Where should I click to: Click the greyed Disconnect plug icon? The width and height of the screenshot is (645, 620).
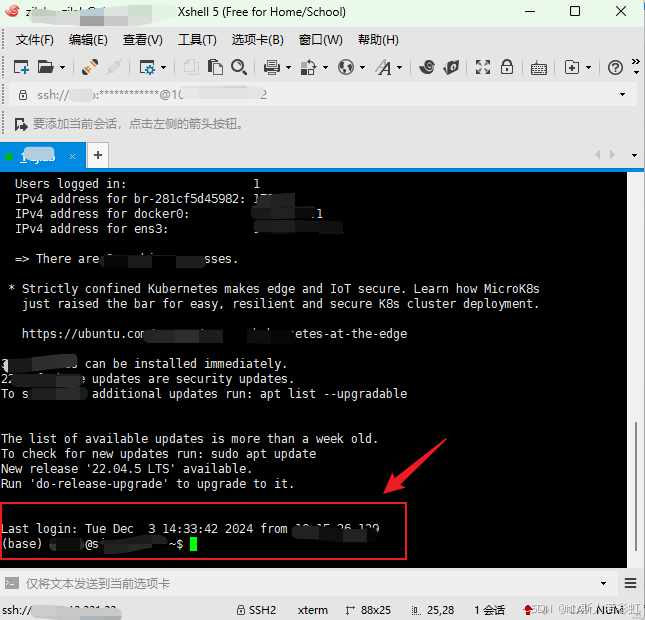[114, 67]
